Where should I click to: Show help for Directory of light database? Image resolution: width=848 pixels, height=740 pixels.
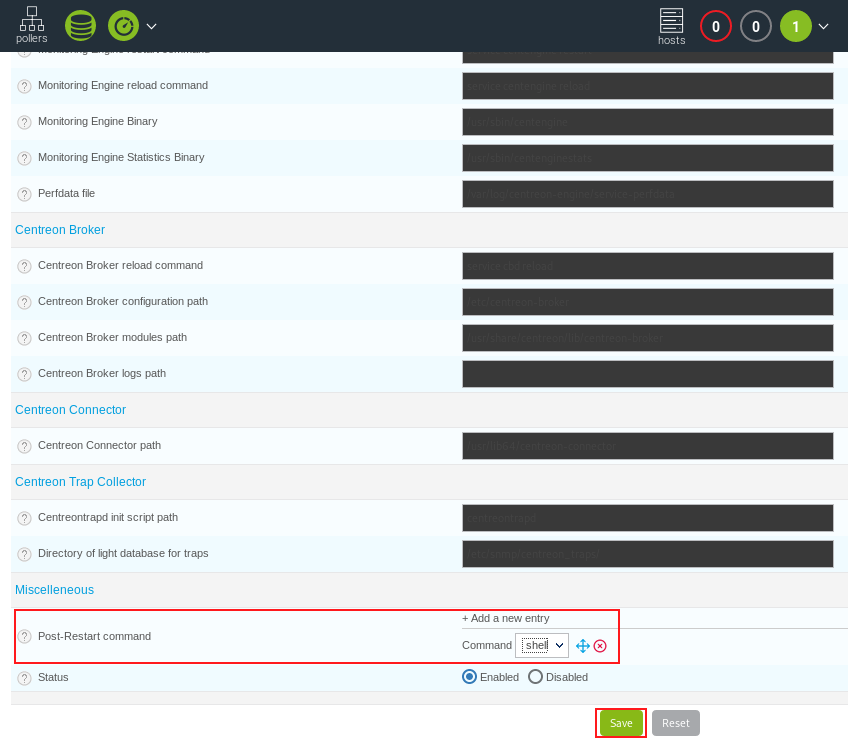point(24,554)
